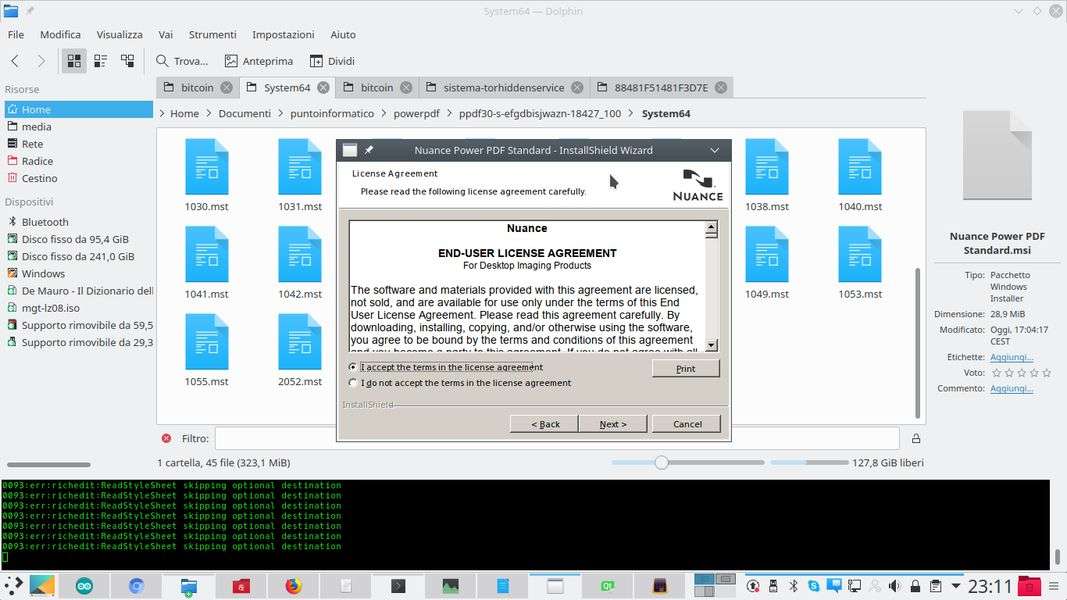The image size is (1067, 600).
Task: Close the Filtro filter bar
Action: coord(166,439)
